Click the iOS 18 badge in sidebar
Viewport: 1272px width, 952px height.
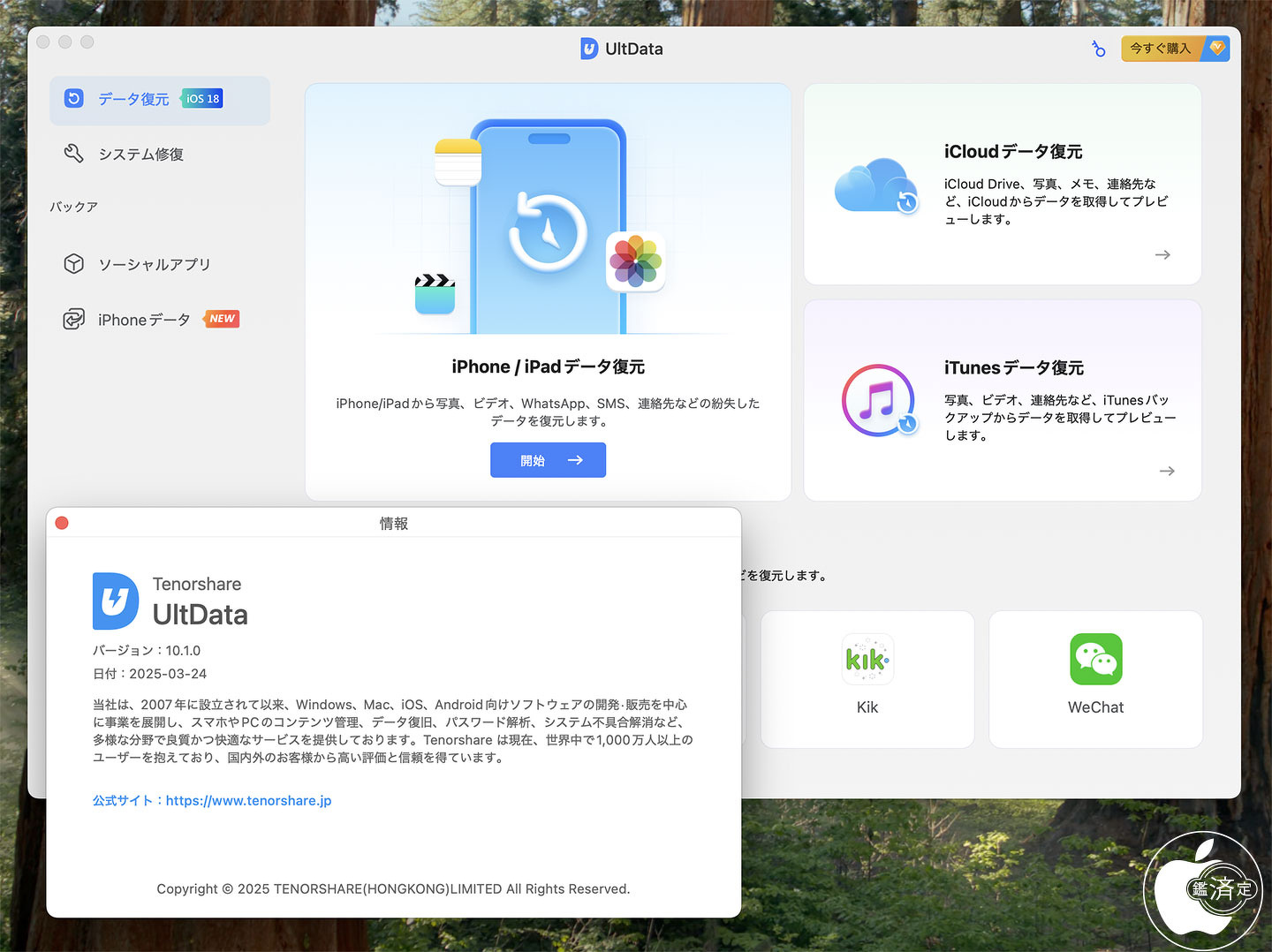tap(202, 99)
